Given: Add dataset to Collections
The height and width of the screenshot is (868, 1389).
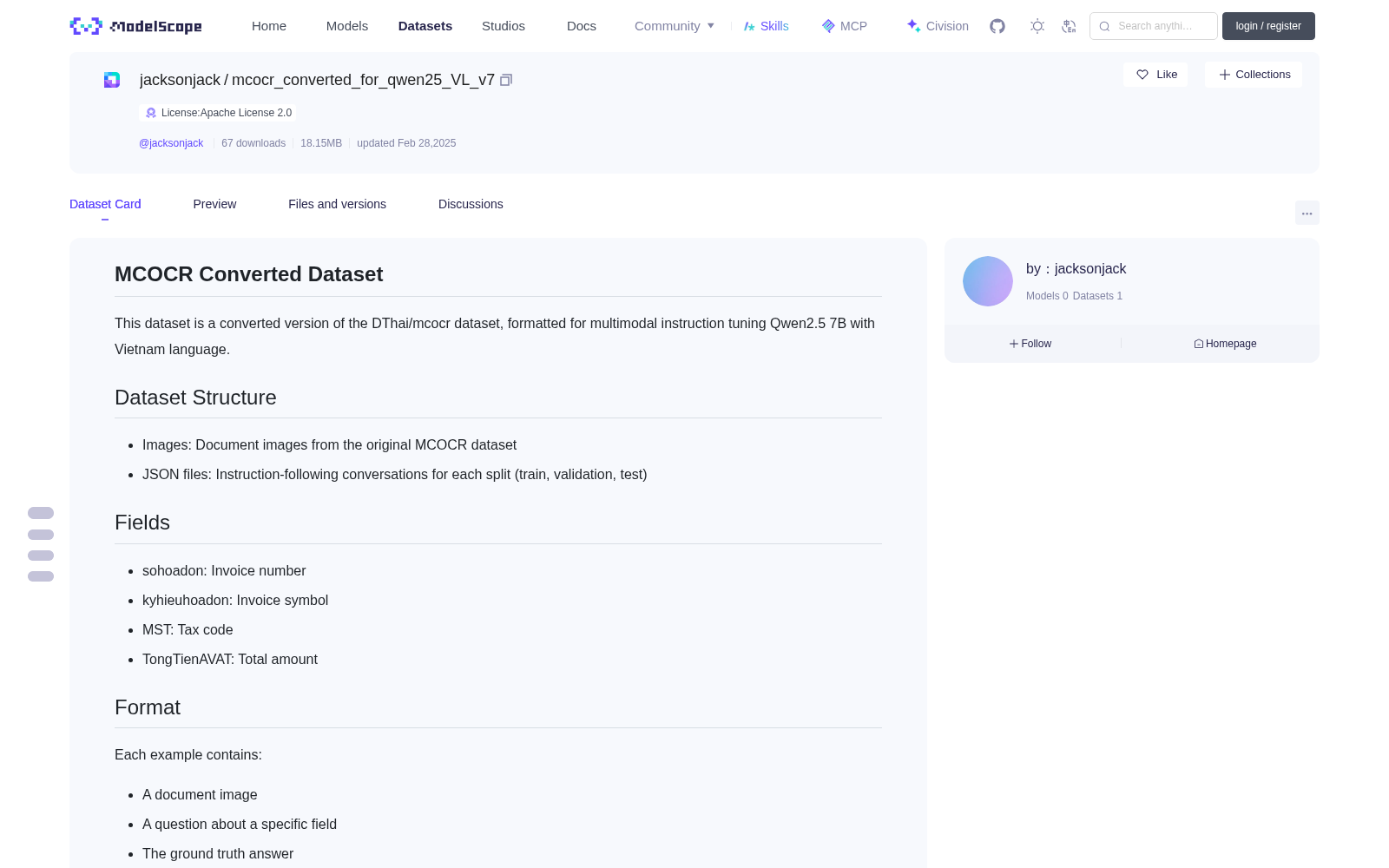Looking at the screenshot, I should [x=1254, y=75].
